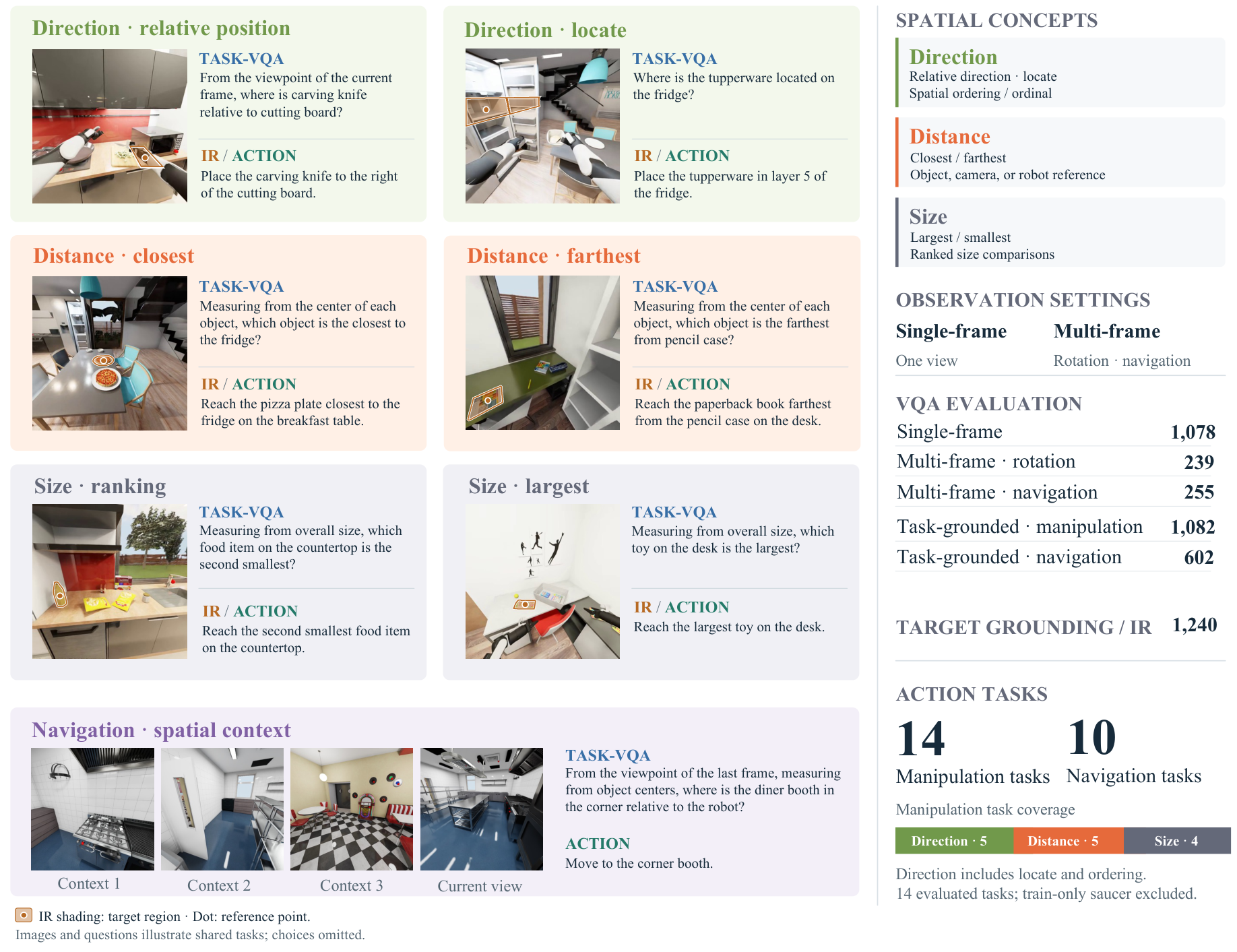Click the large 10 Navigation tasks number
Image resolution: width=1237 pixels, height=952 pixels.
(1091, 737)
